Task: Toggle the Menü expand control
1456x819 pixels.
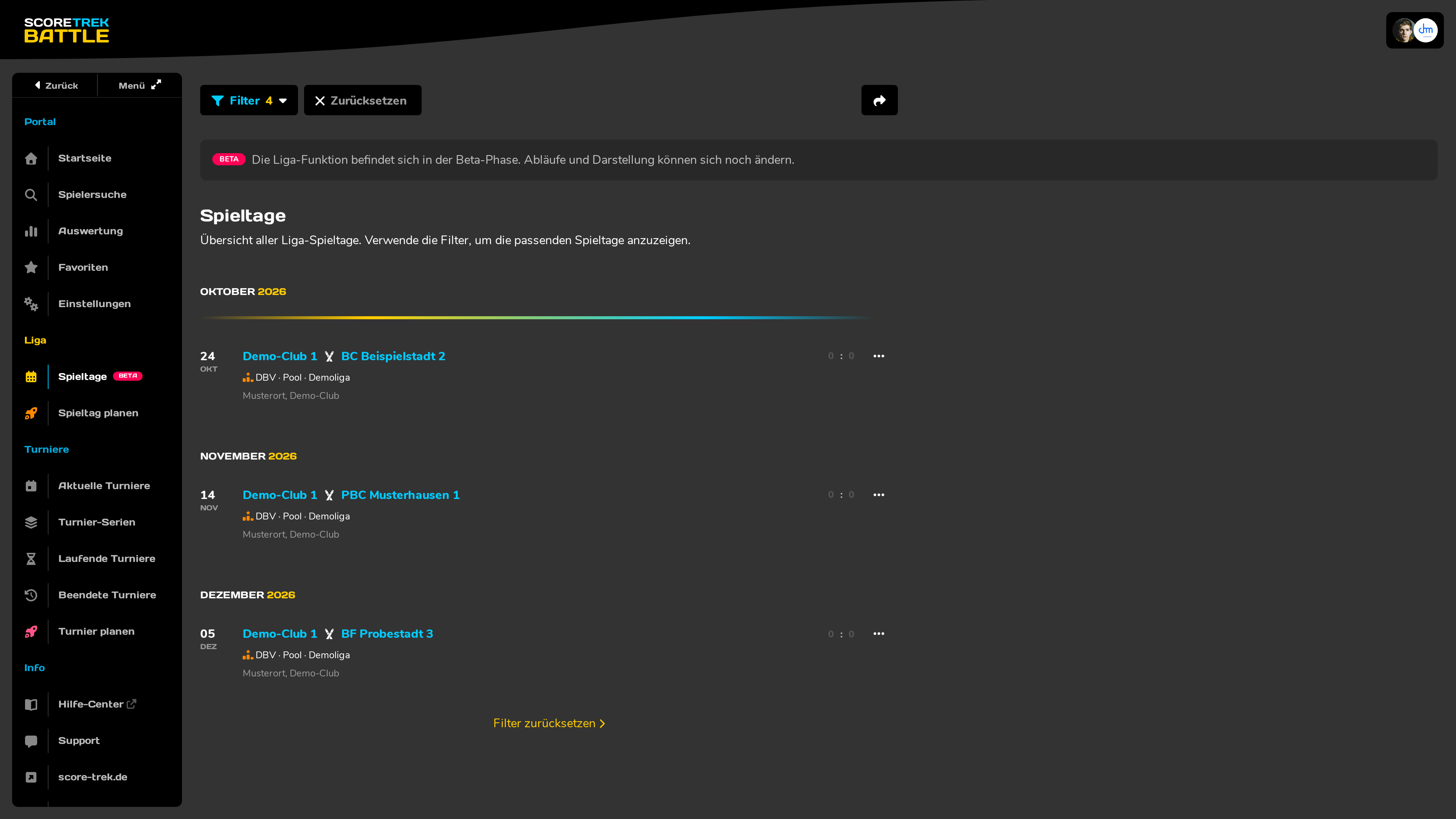Action: click(140, 85)
